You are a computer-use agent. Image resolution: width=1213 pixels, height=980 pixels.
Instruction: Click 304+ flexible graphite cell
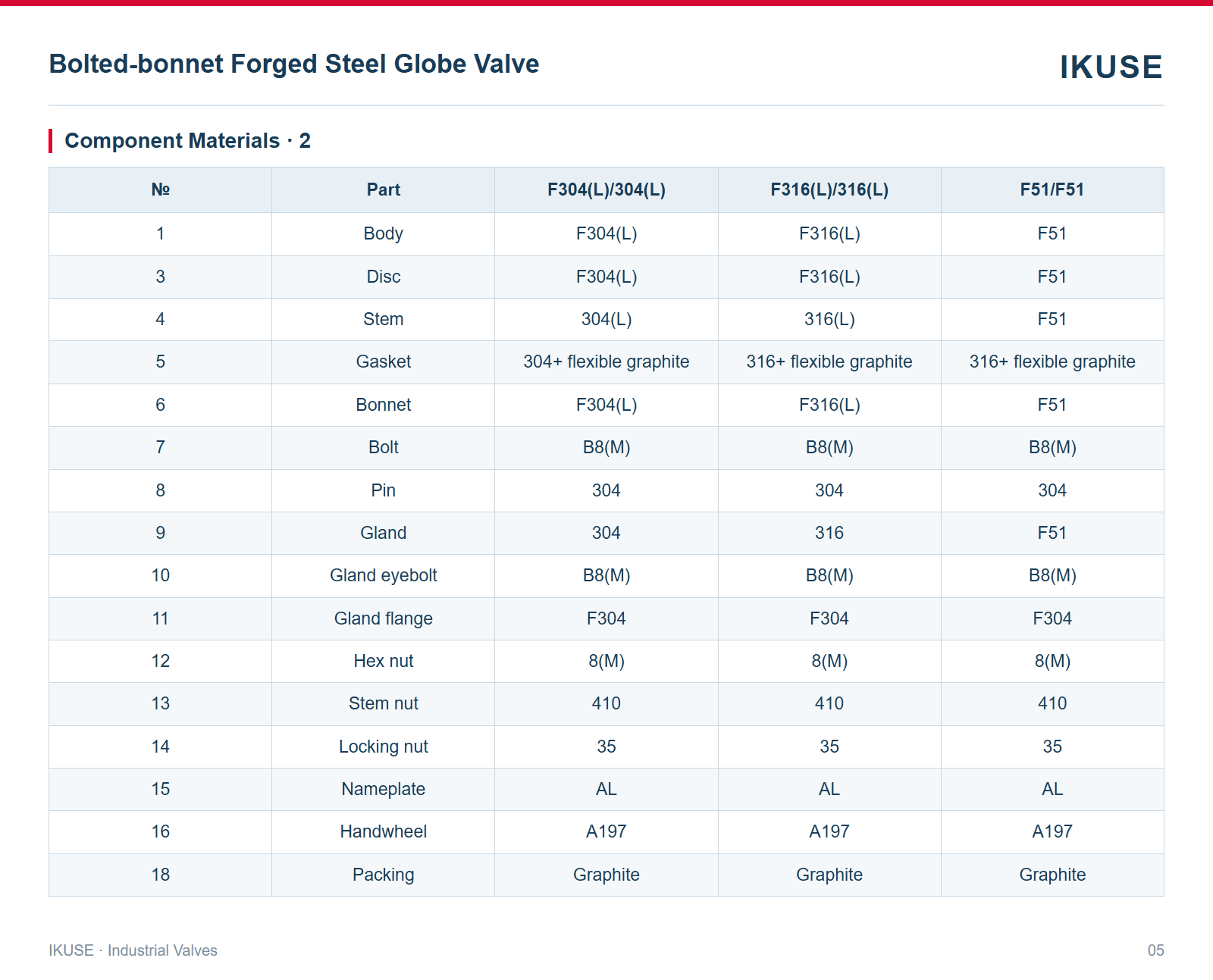pos(606,362)
